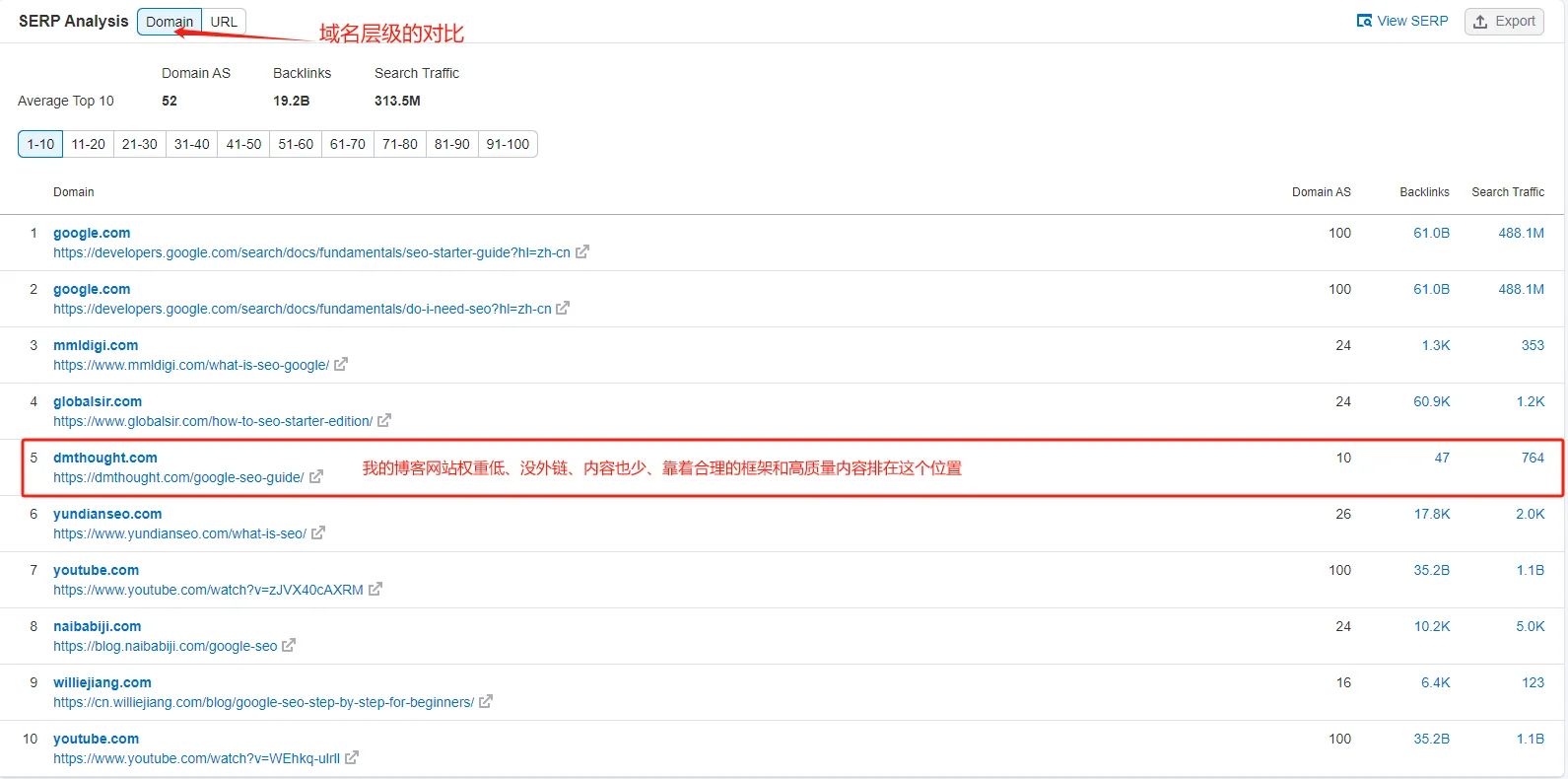Open youtube.com domain in row 7
Image resolution: width=1568 pixels, height=779 pixels.
tap(96, 570)
